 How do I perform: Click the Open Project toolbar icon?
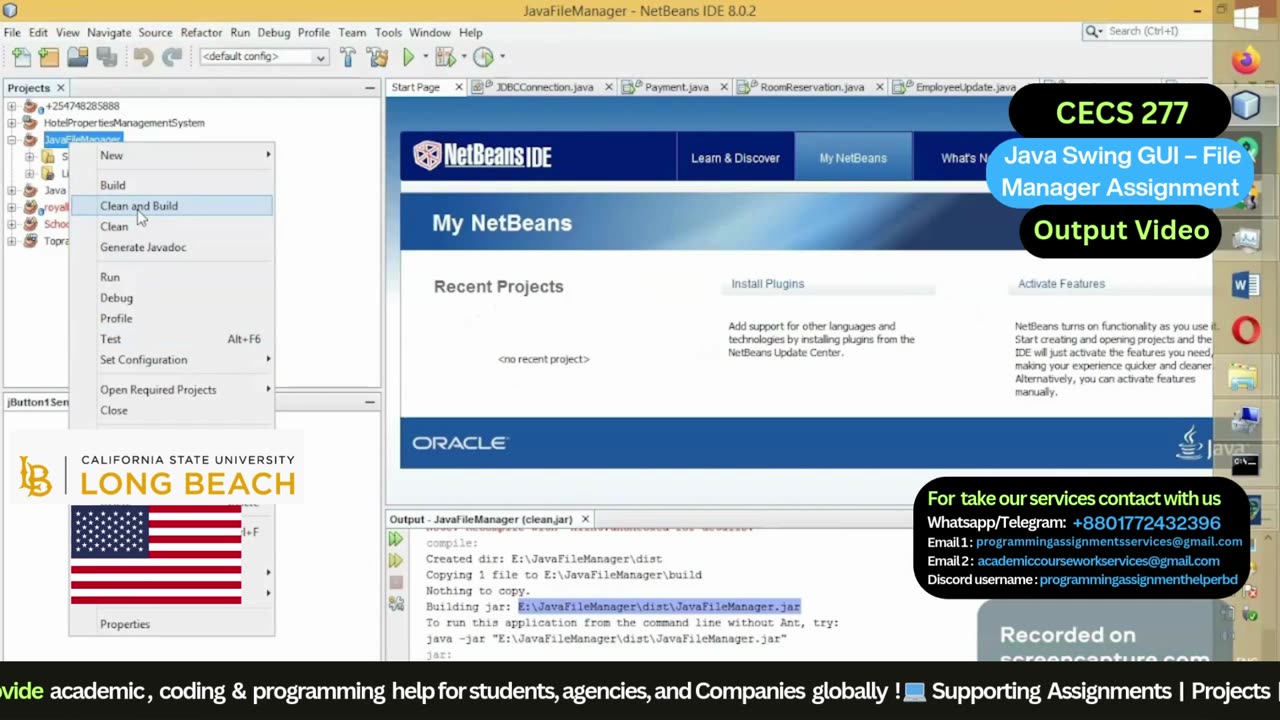[x=78, y=57]
